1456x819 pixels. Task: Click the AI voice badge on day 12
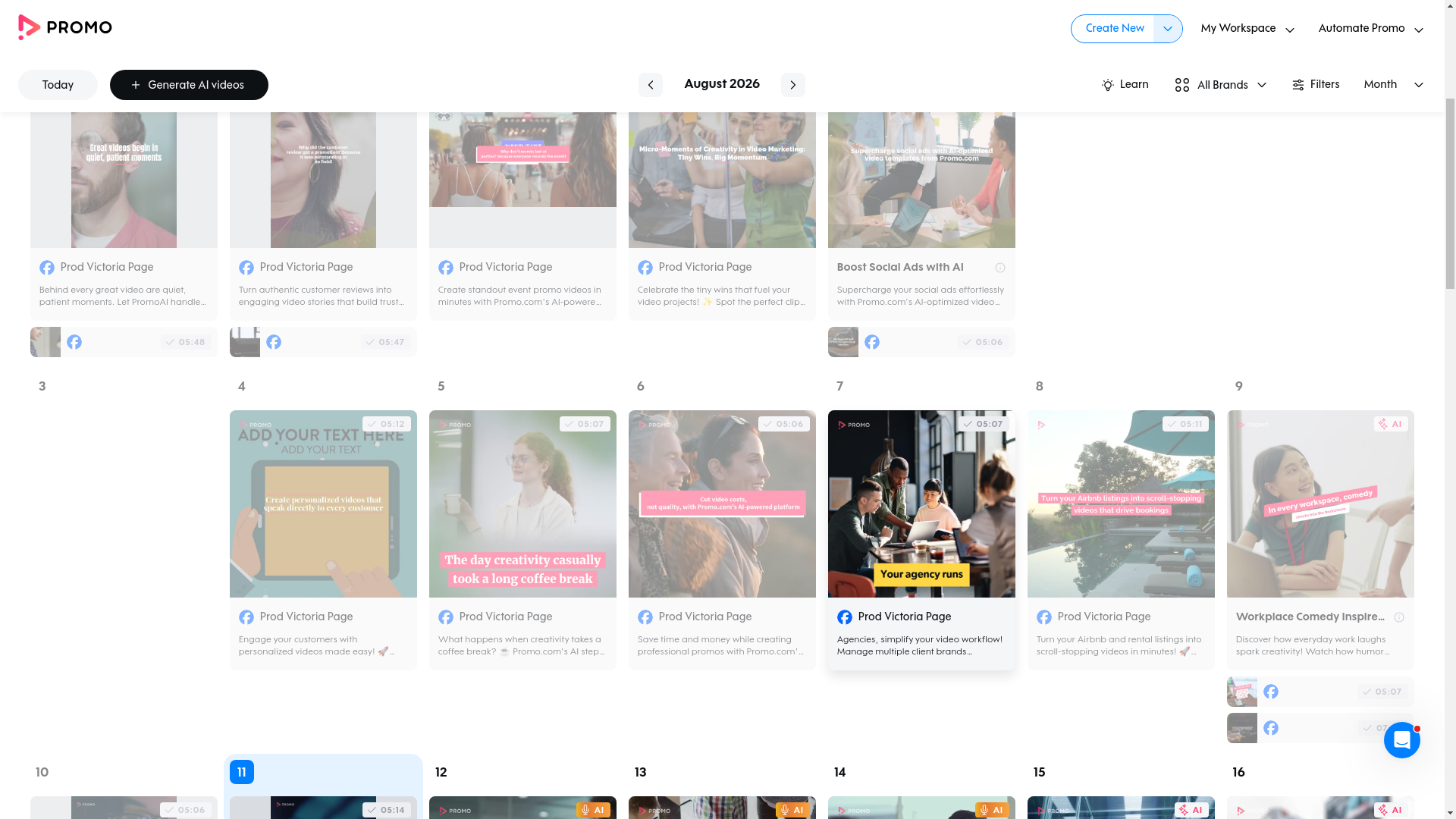click(x=593, y=810)
